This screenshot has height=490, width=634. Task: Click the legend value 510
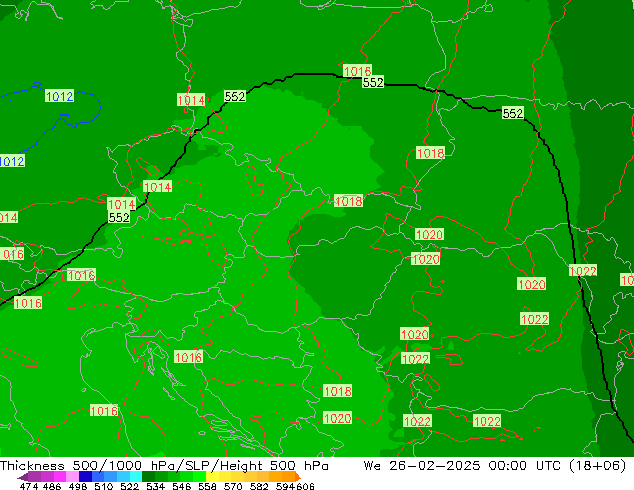click(x=104, y=486)
